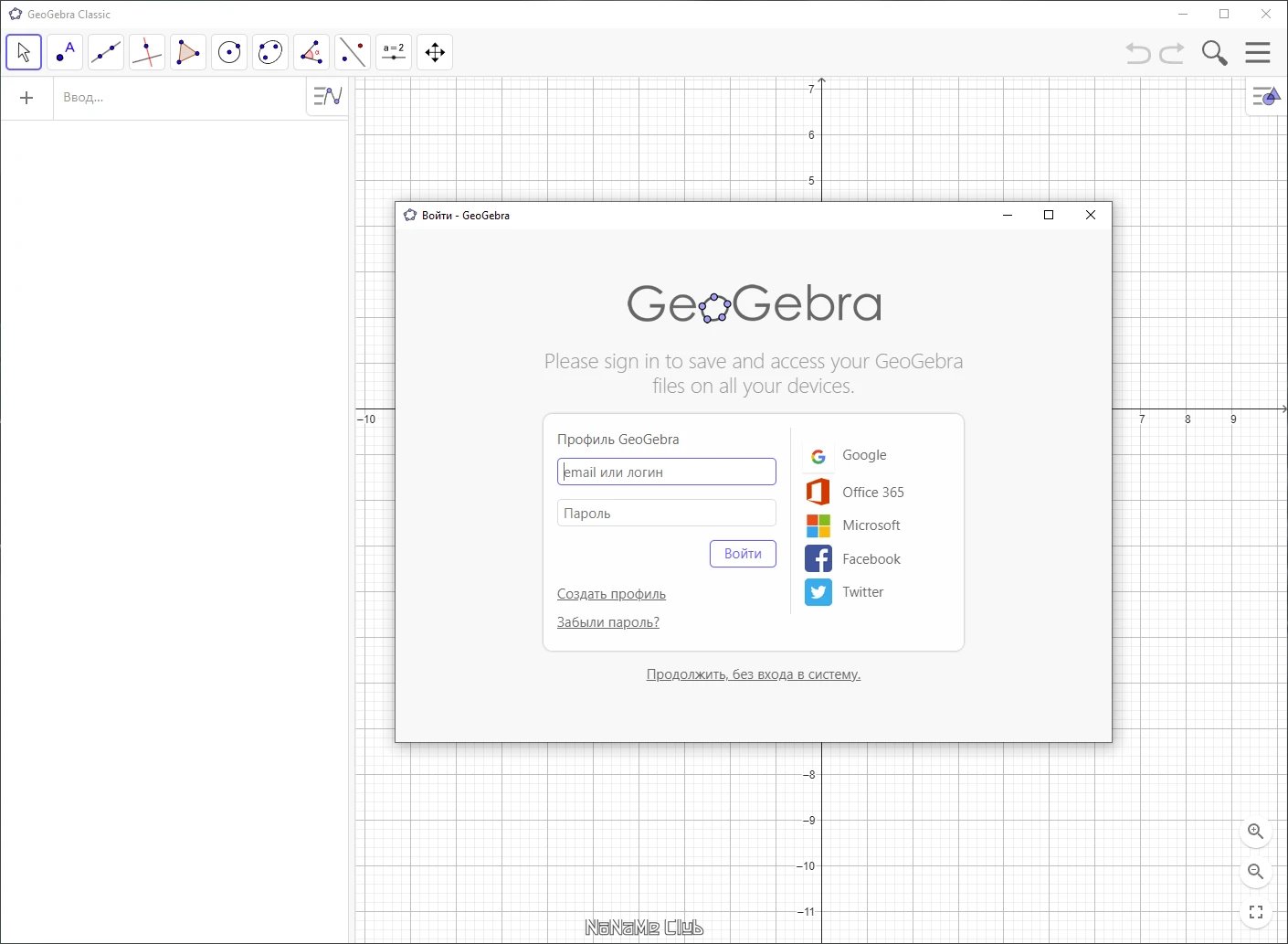This screenshot has height=944, width=1288.
Task: Toggle the Graphics view style bar
Action: point(1266,96)
